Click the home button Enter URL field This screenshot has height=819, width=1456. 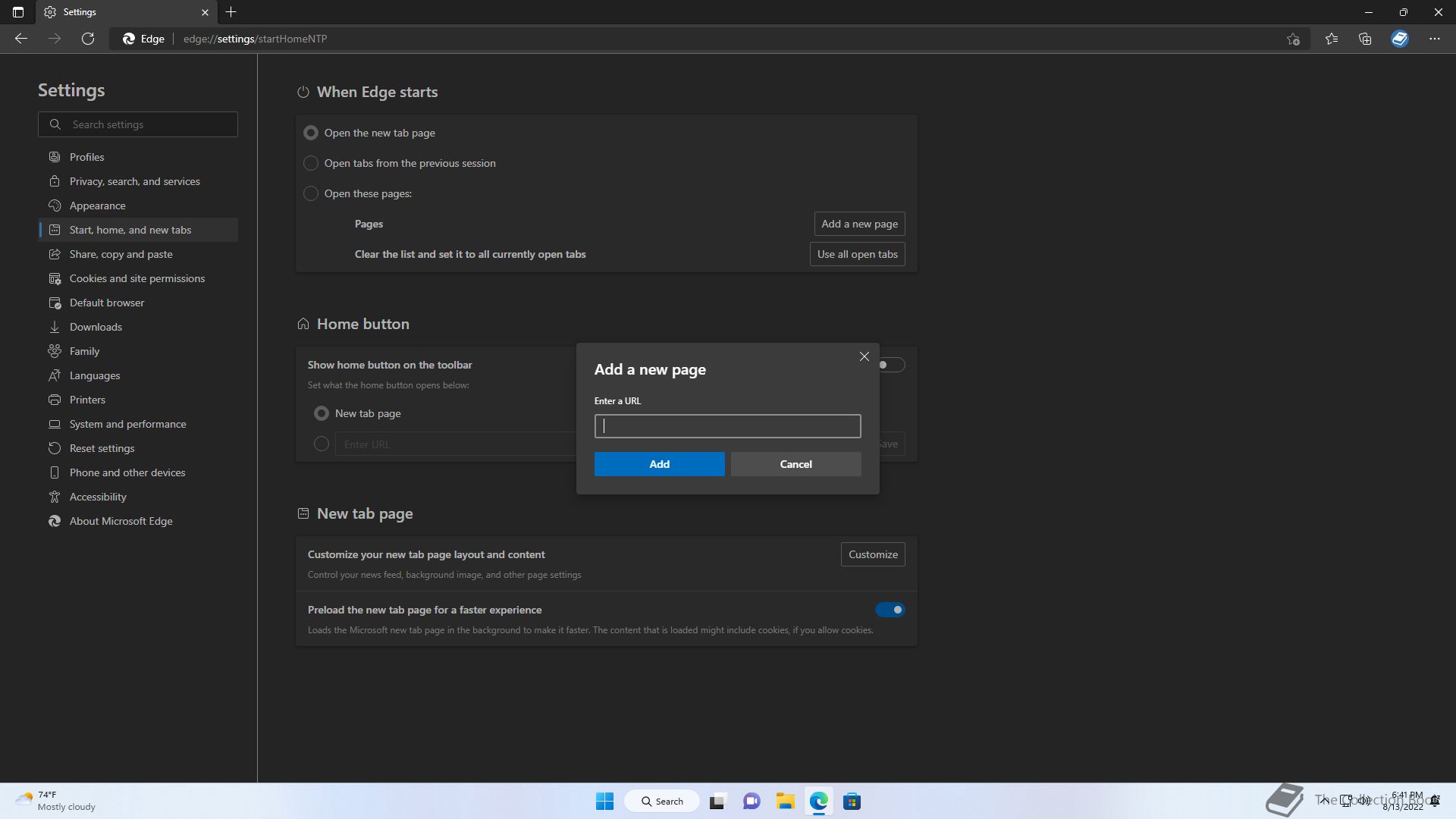point(455,444)
